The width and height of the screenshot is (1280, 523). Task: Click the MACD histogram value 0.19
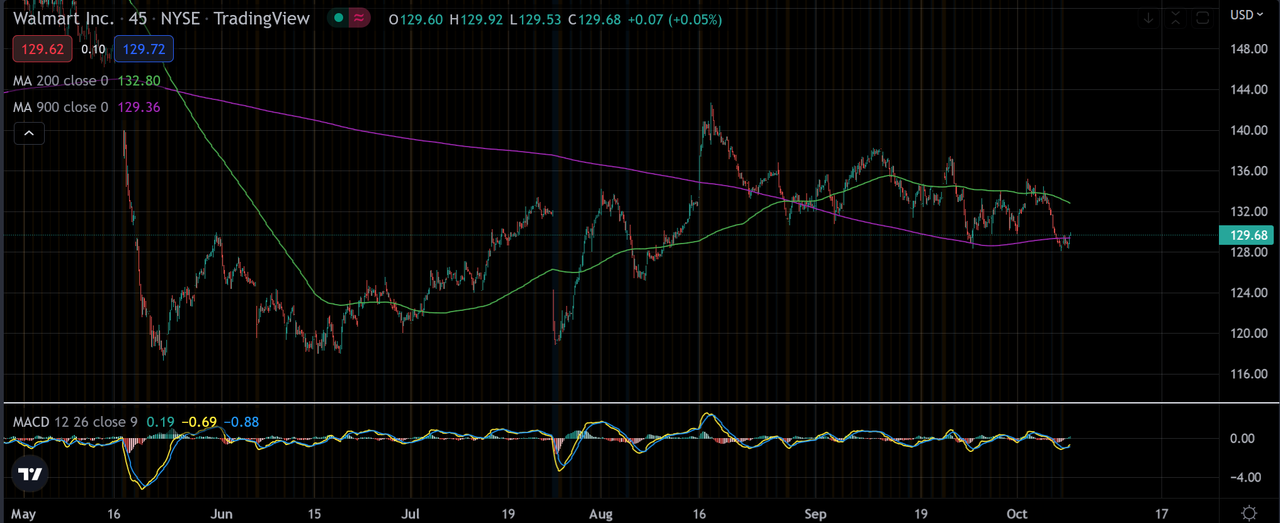pyautogui.click(x=160, y=422)
